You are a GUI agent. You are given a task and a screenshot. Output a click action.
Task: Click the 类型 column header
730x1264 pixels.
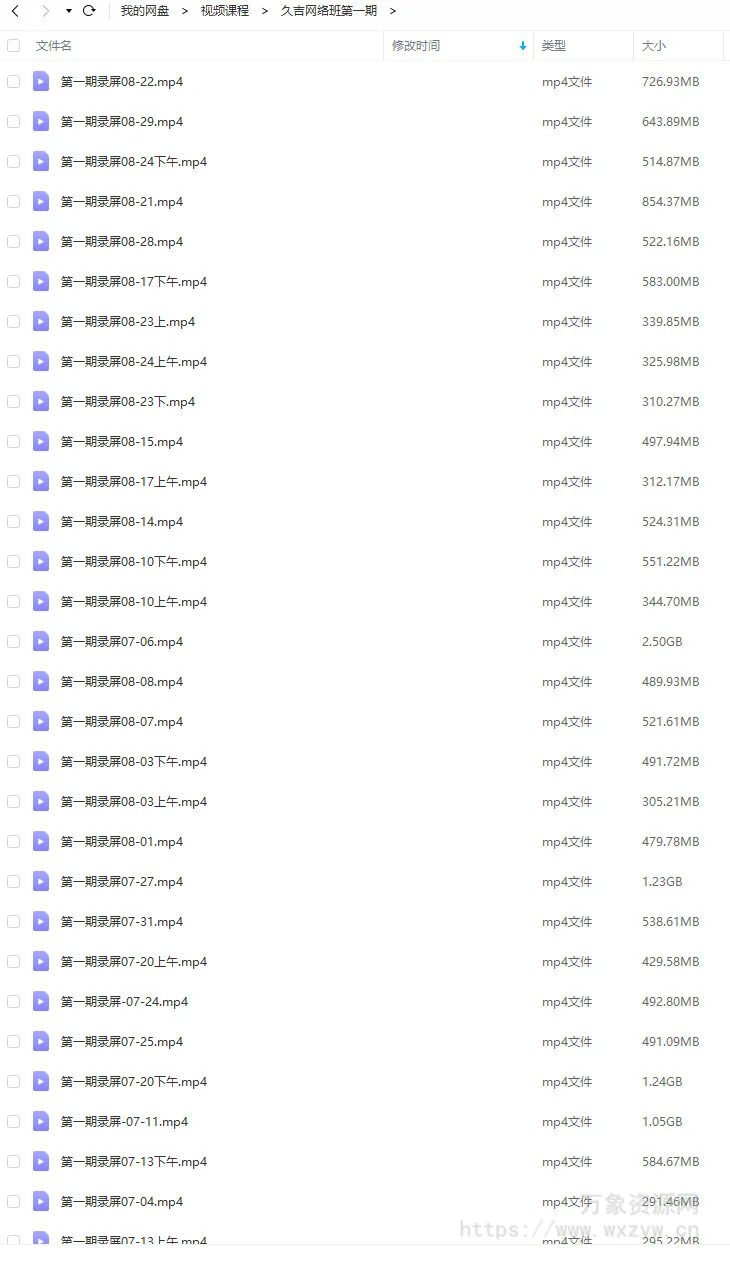coord(554,46)
